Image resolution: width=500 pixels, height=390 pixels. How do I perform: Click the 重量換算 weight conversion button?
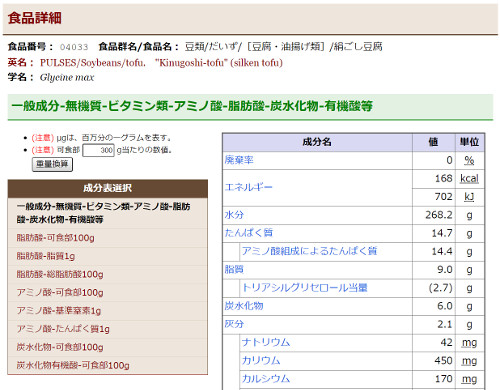(x=52, y=164)
